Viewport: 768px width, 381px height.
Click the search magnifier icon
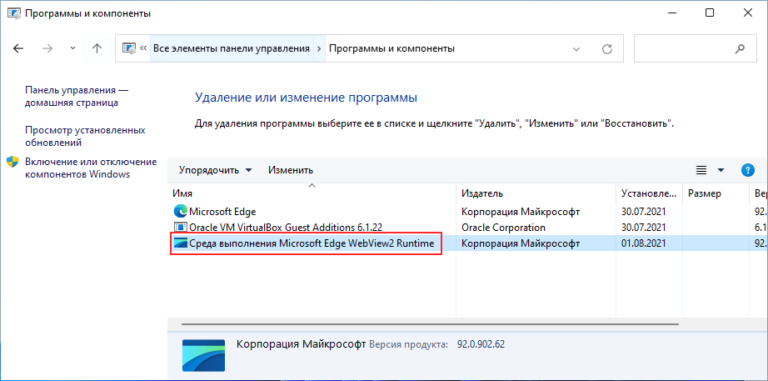tap(740, 48)
